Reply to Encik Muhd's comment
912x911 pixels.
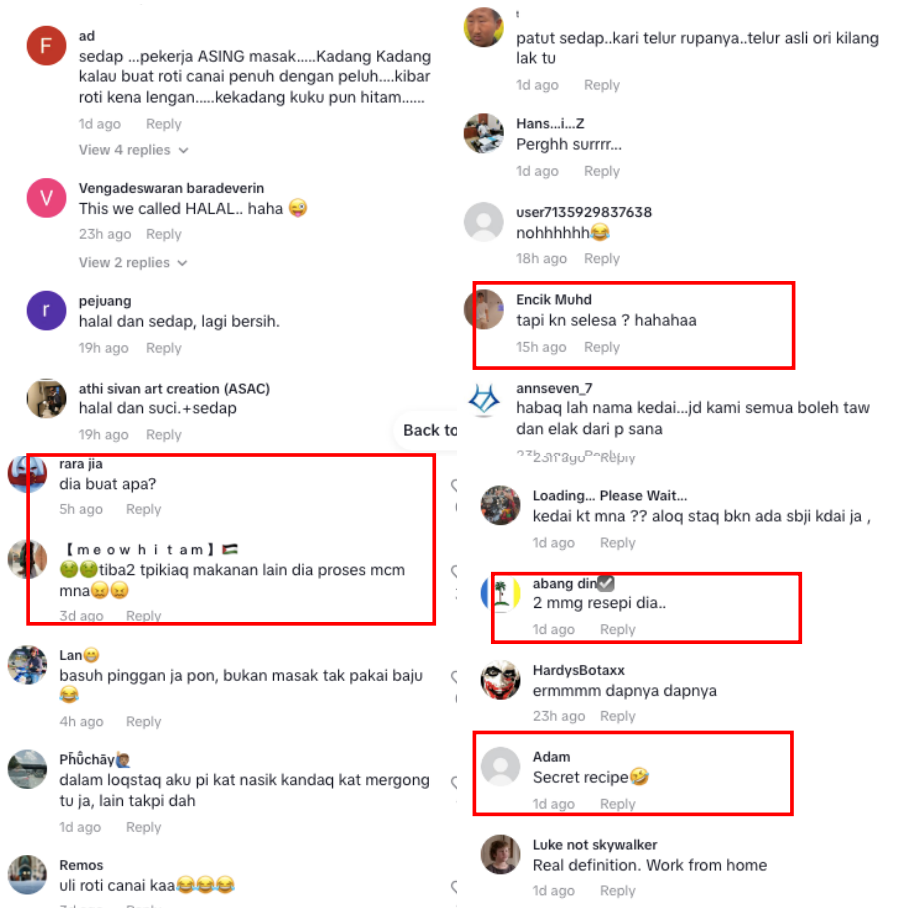coord(601,347)
